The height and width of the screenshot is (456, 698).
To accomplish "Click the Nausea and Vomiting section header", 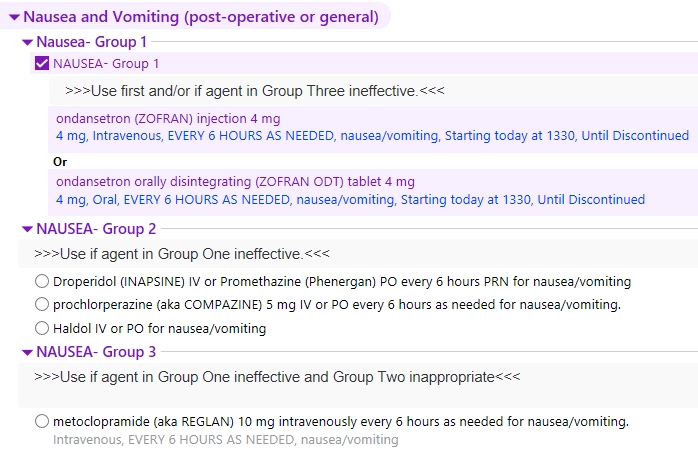I will [200, 17].
